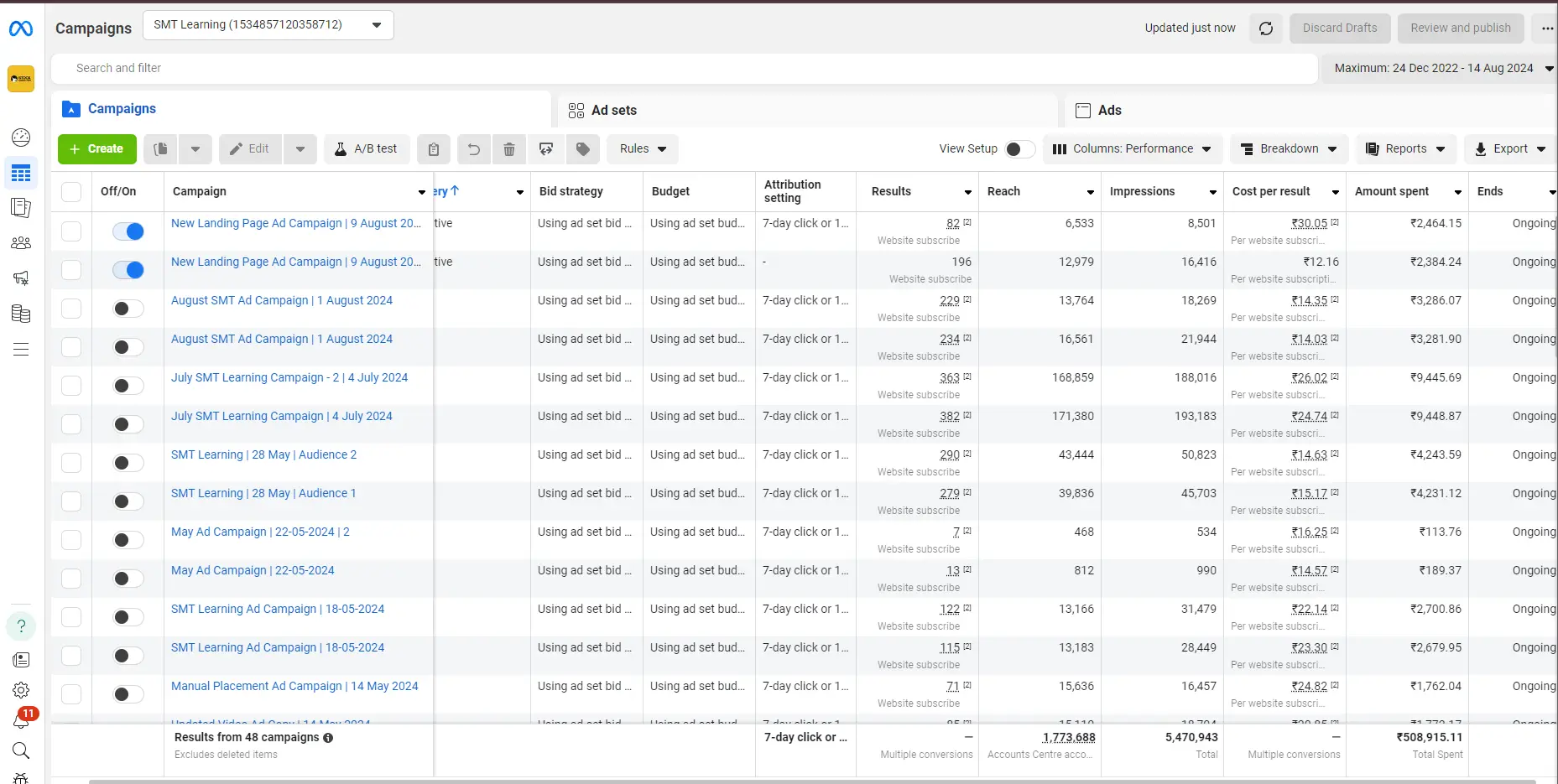The image size is (1558, 784).
Task: Tick the select-all campaigns header checkbox
Action: (71, 192)
